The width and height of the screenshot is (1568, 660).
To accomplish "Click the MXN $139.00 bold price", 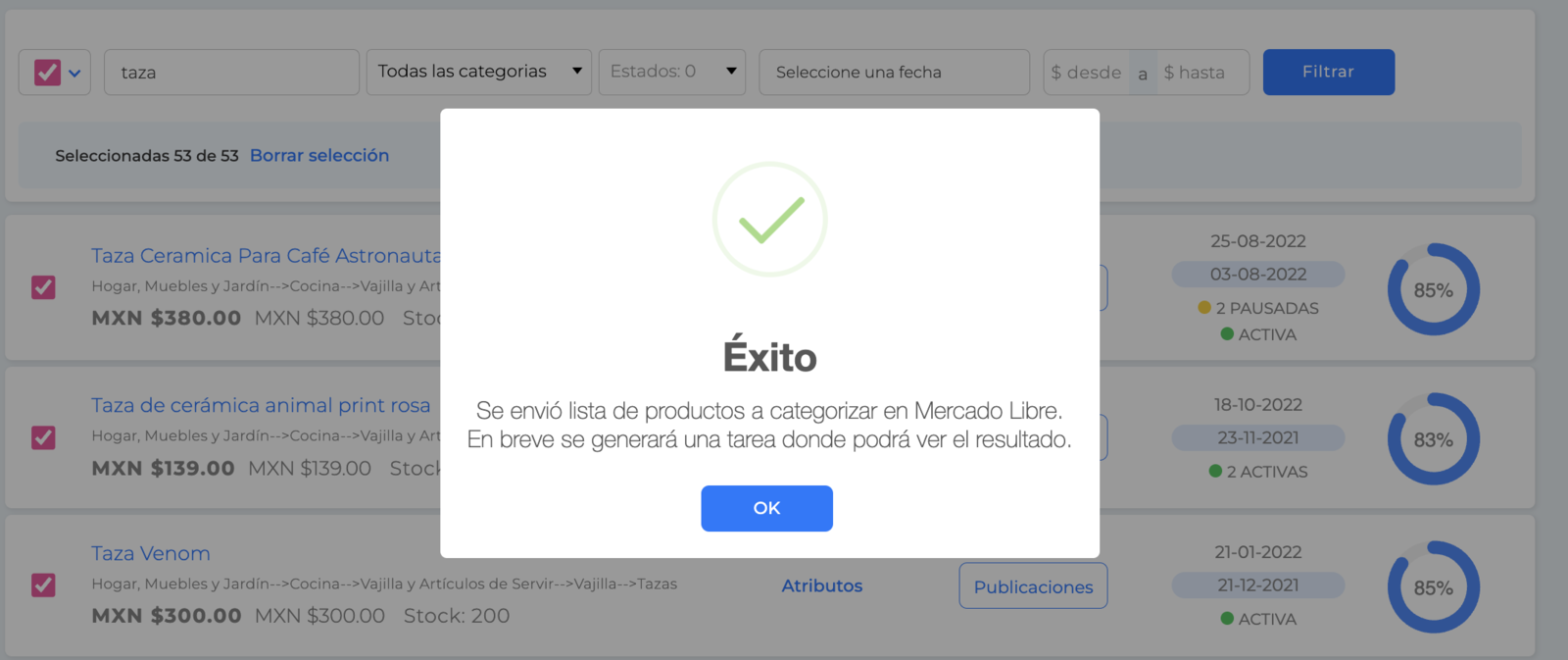I will (x=163, y=468).
